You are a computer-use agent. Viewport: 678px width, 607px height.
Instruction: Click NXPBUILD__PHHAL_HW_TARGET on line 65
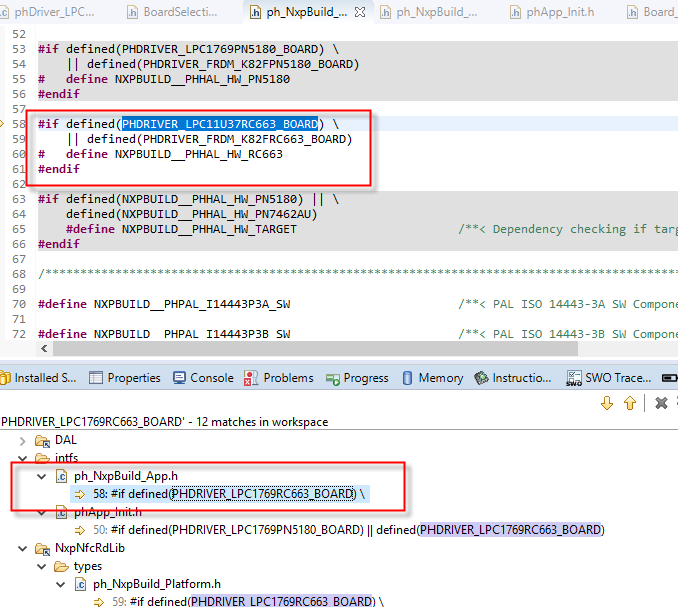tap(209, 229)
